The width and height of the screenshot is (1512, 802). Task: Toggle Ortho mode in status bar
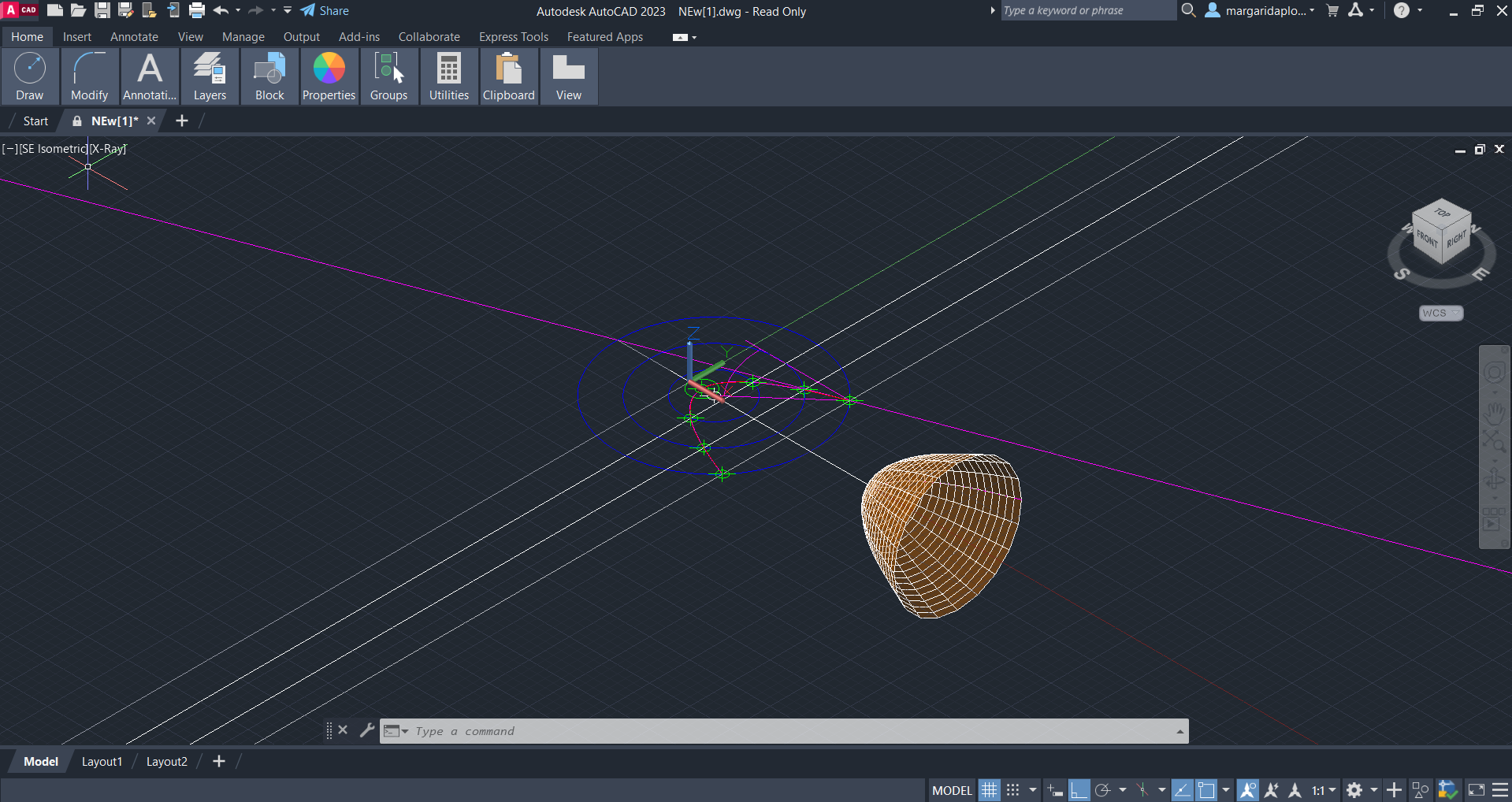click(1079, 790)
